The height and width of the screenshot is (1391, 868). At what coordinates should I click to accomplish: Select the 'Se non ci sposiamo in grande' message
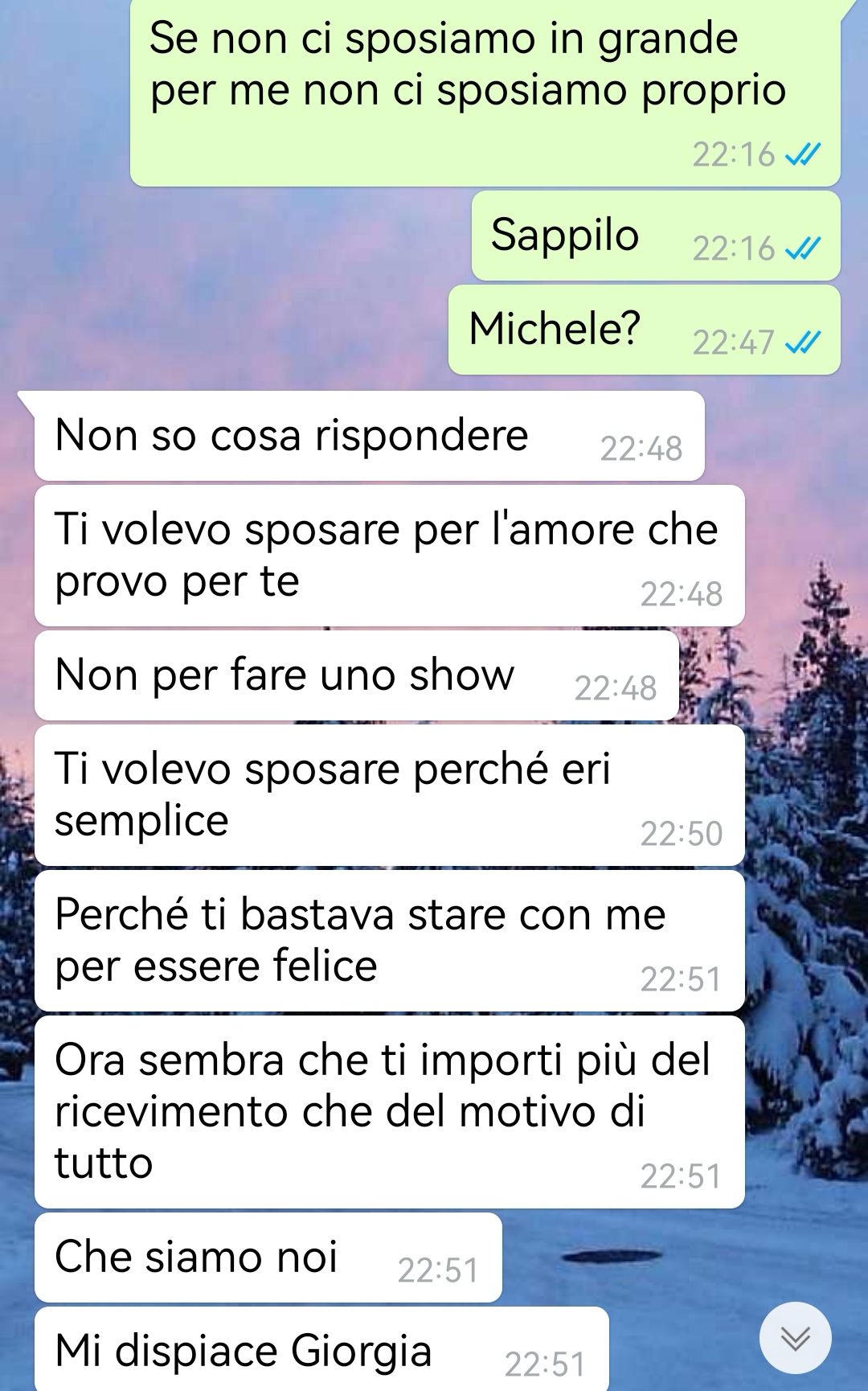point(485,92)
